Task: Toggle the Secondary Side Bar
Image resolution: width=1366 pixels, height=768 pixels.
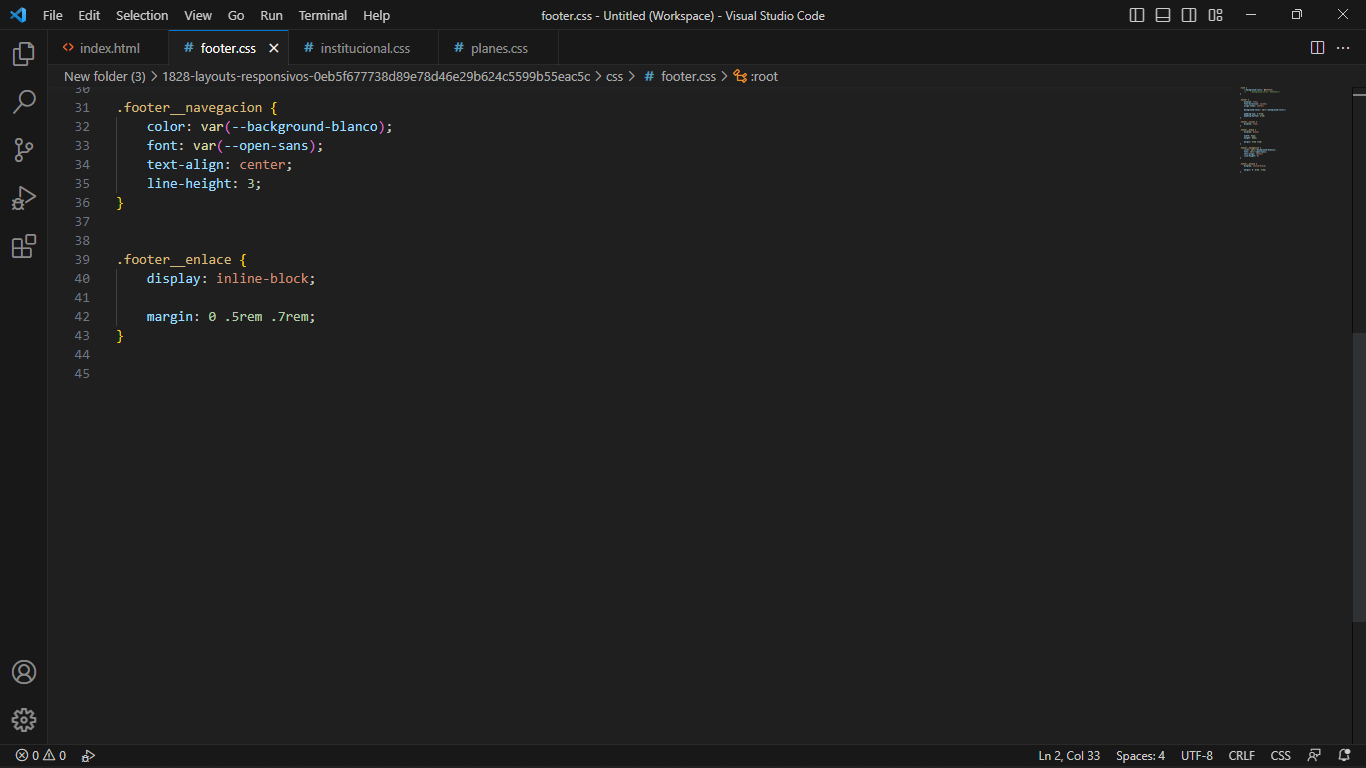Action: point(1189,15)
